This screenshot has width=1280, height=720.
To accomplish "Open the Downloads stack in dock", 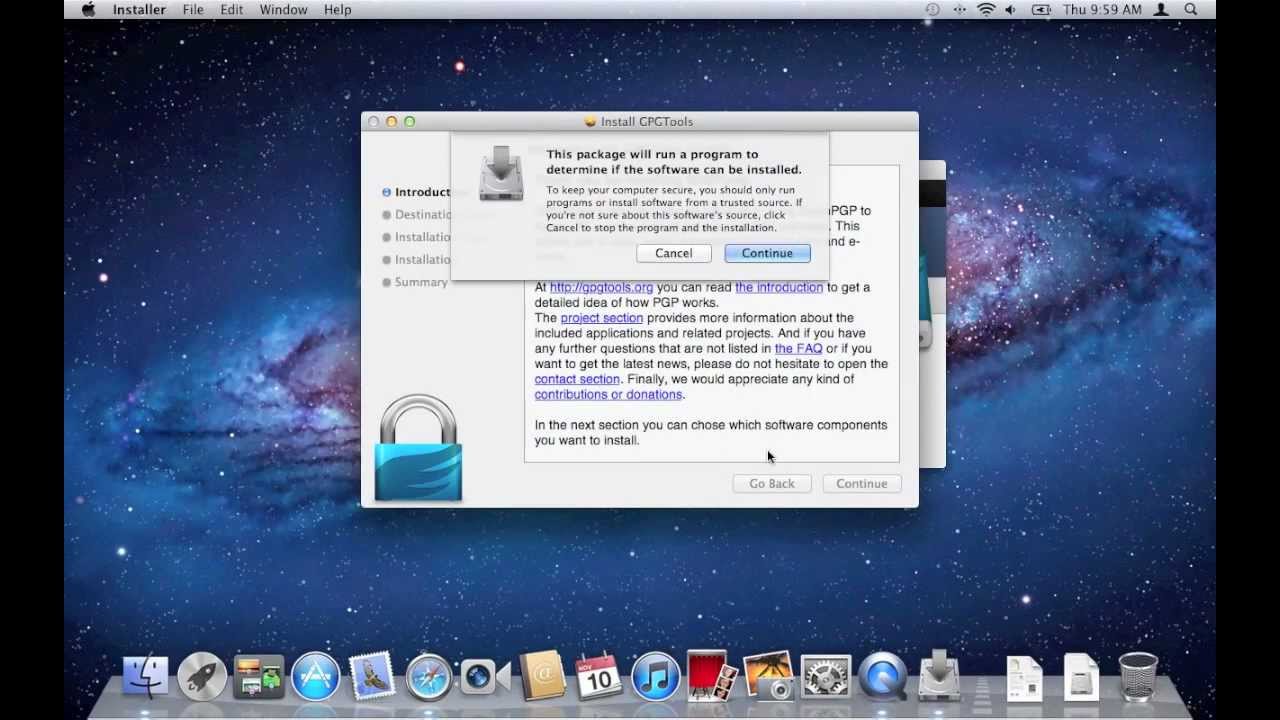I will click(x=1081, y=677).
